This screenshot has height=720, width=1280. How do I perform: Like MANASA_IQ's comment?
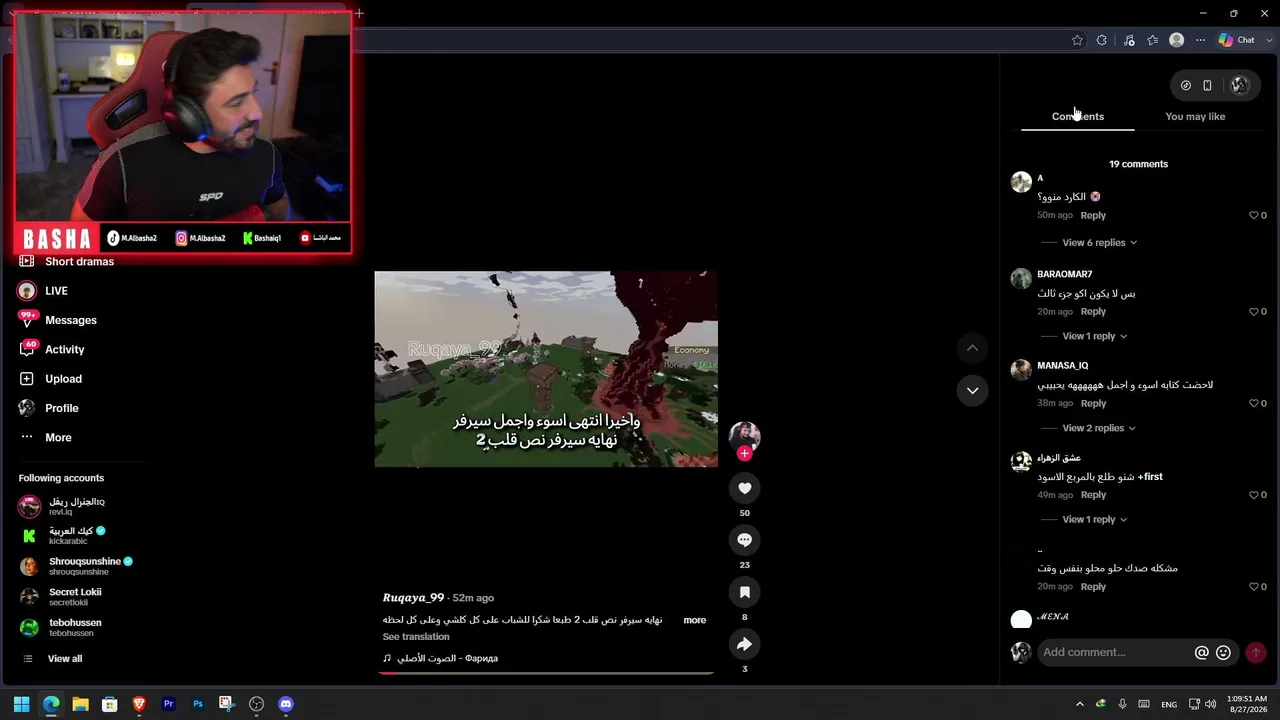click(1254, 403)
